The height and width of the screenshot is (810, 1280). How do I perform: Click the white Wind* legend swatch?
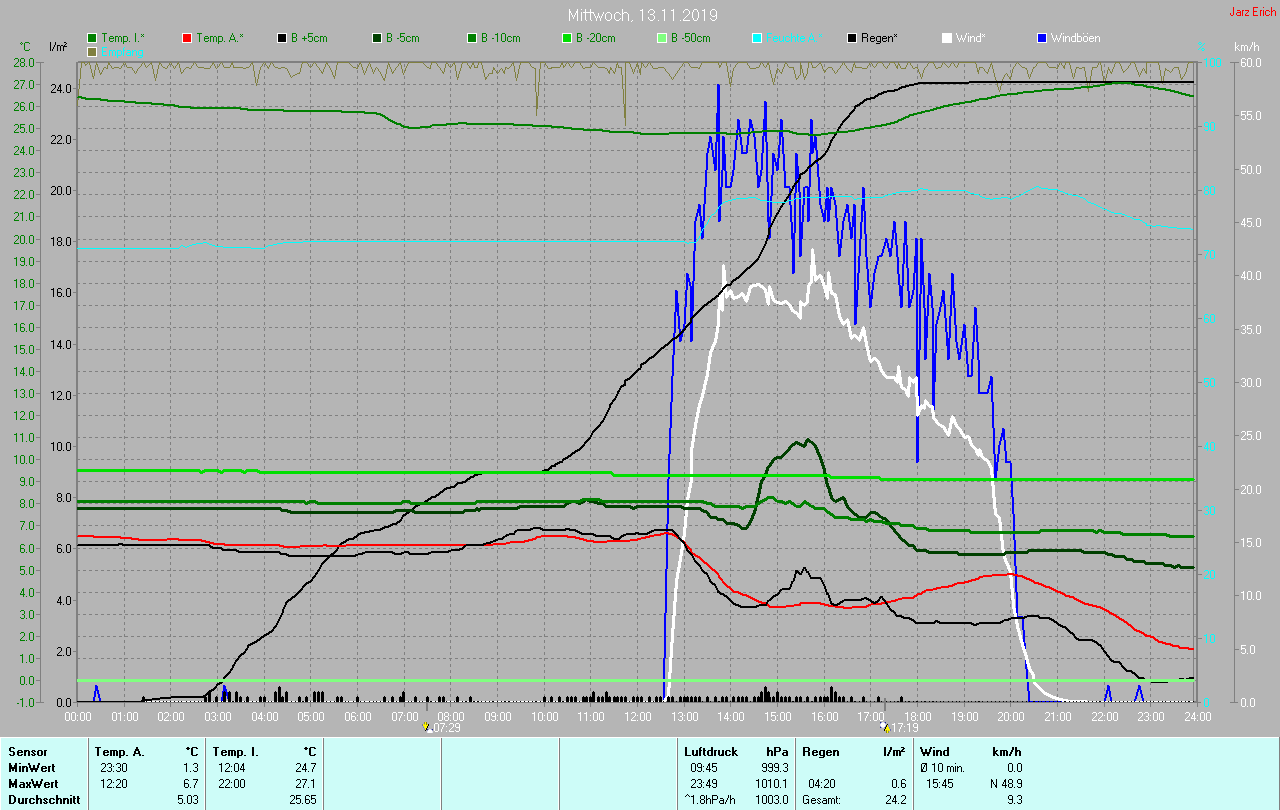[x=947, y=38]
